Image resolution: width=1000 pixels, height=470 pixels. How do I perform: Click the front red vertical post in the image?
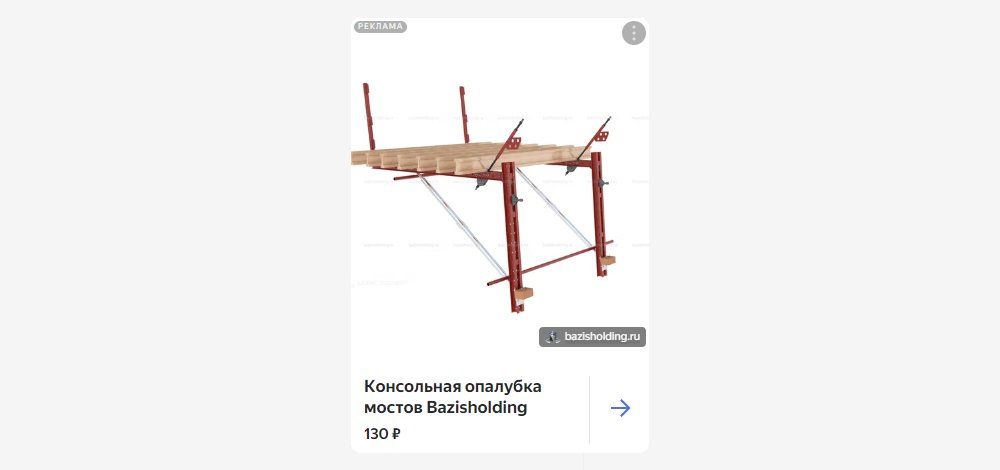tap(513, 237)
